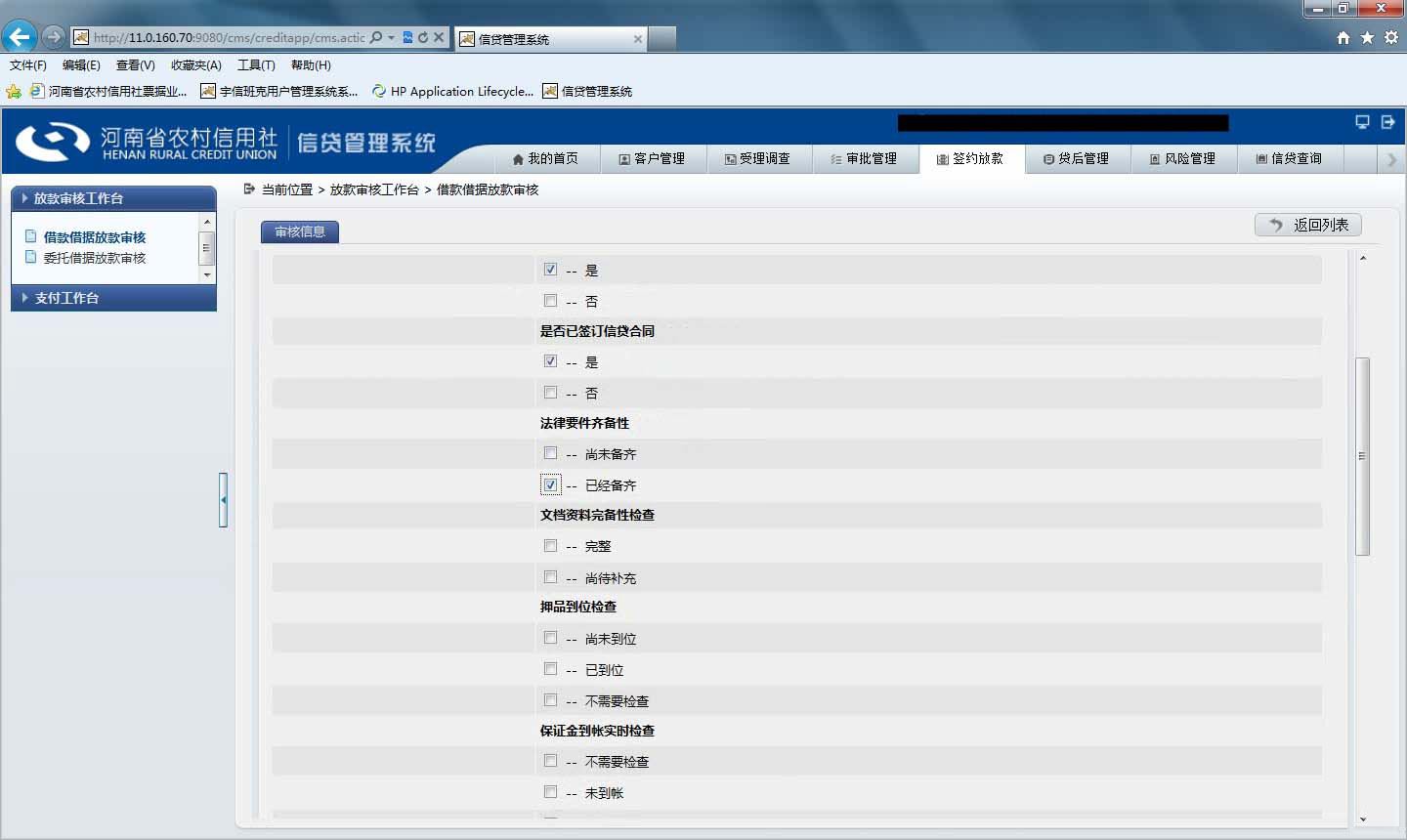Open the browser Home icon
Screen dimensions: 1407x840
(x=1343, y=37)
